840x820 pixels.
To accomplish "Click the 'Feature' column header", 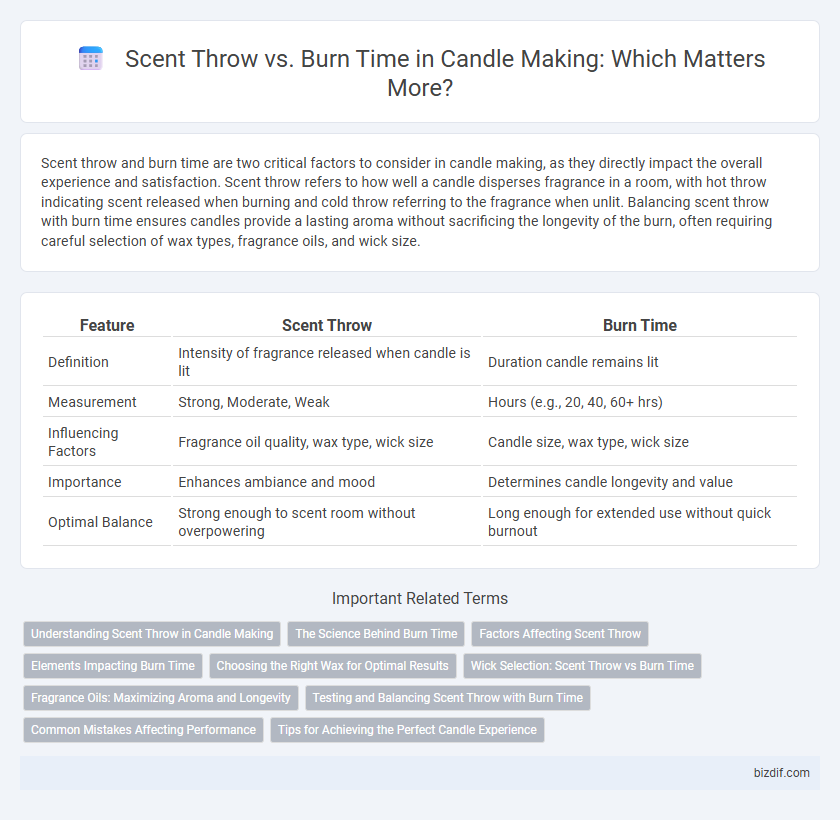I will pyautogui.click(x=107, y=325).
